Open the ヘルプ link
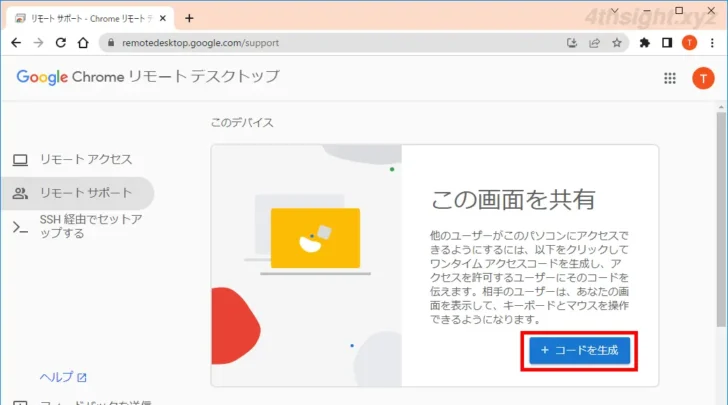Image resolution: width=728 pixels, height=405 pixels. [x=63, y=377]
